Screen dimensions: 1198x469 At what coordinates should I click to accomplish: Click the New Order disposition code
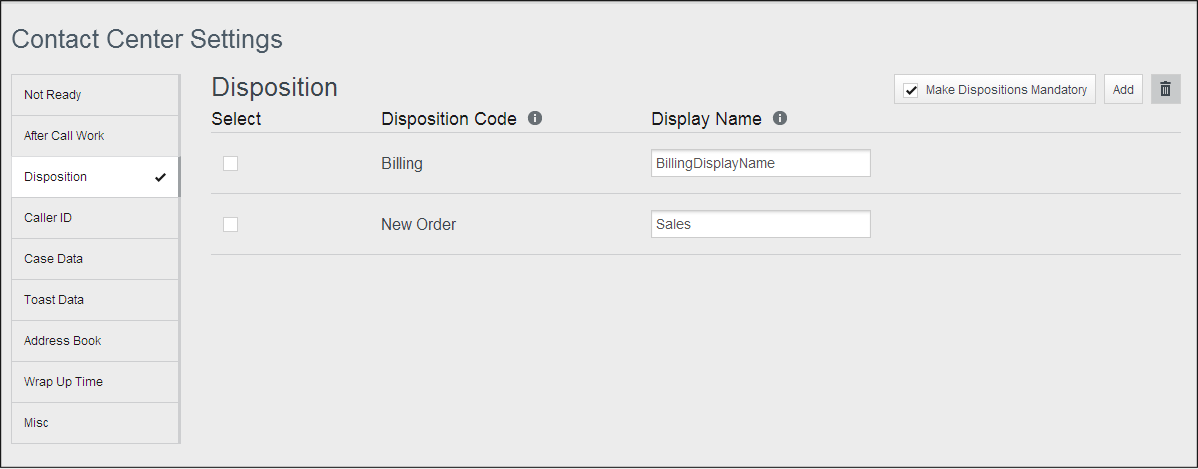point(418,224)
